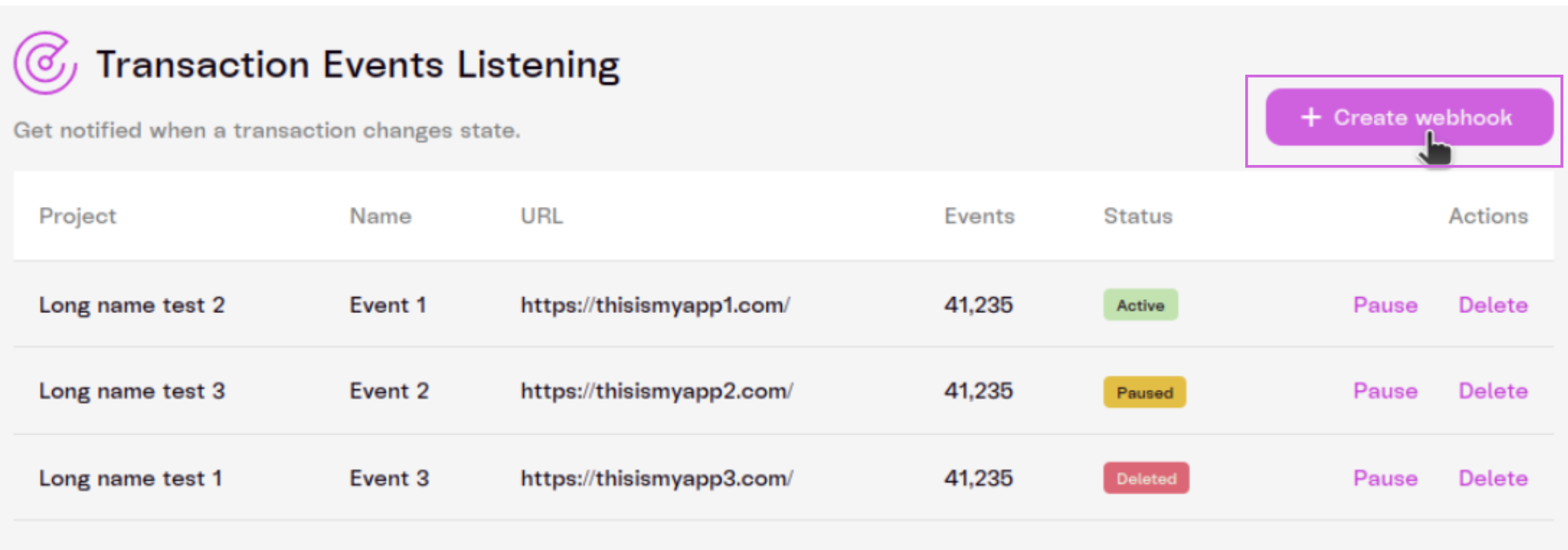The image size is (1568, 550).
Task: Pause the Event 3 webhook
Action: [x=1385, y=478]
